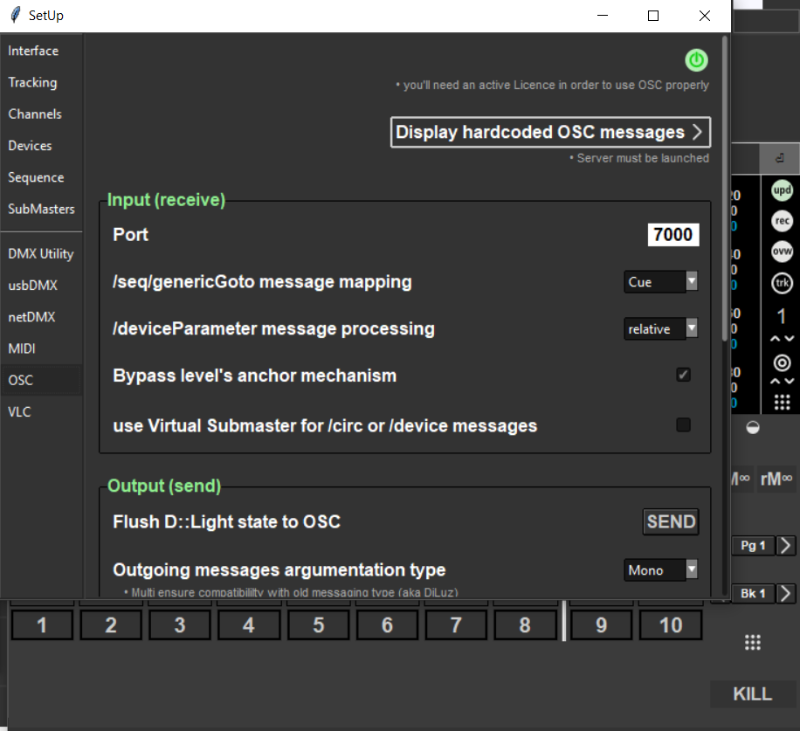Click the concentric circle target icon
800x731 pixels.
coord(782,363)
